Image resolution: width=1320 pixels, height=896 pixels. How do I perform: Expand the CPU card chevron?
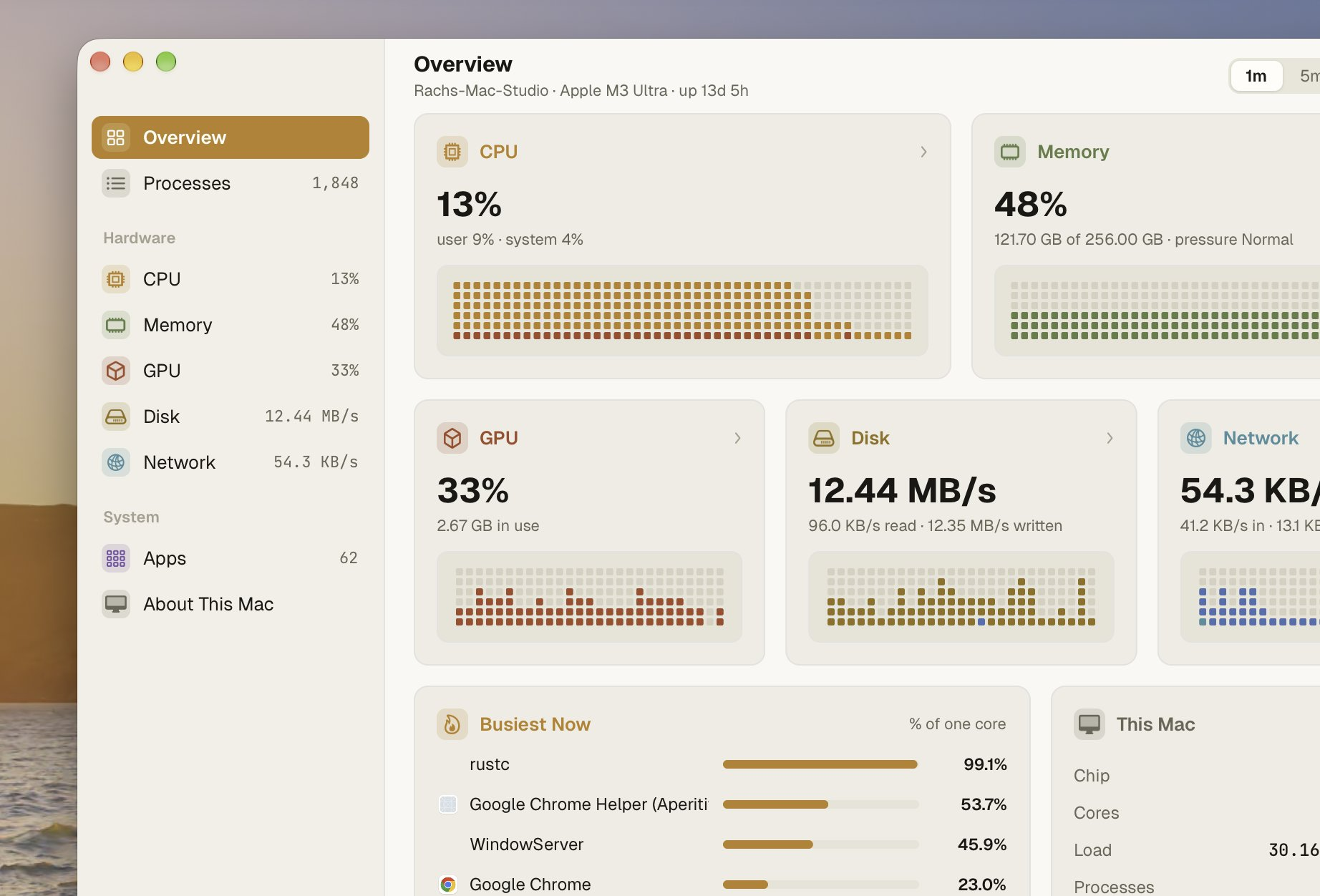pyautogui.click(x=923, y=152)
